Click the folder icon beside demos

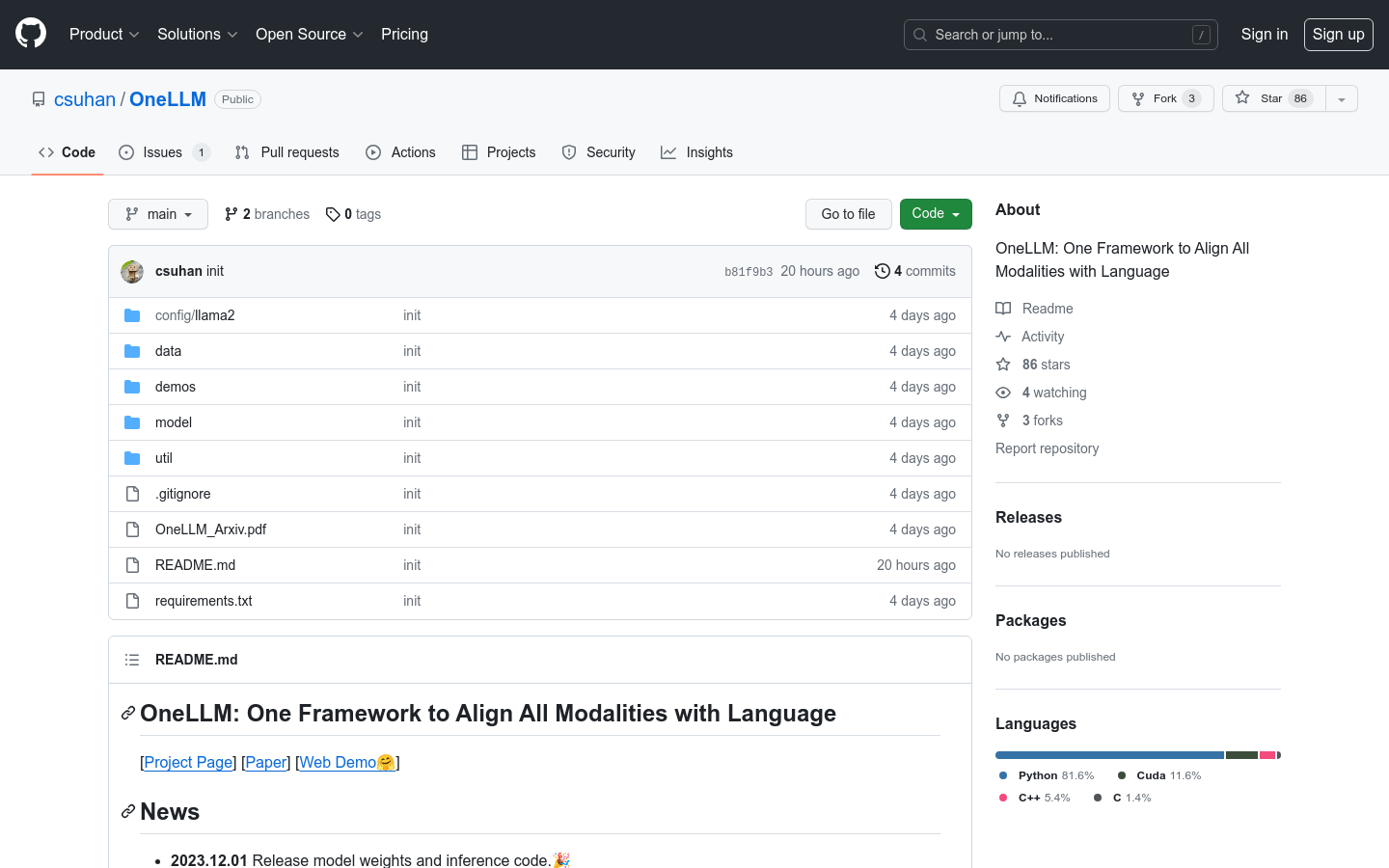[132, 387]
